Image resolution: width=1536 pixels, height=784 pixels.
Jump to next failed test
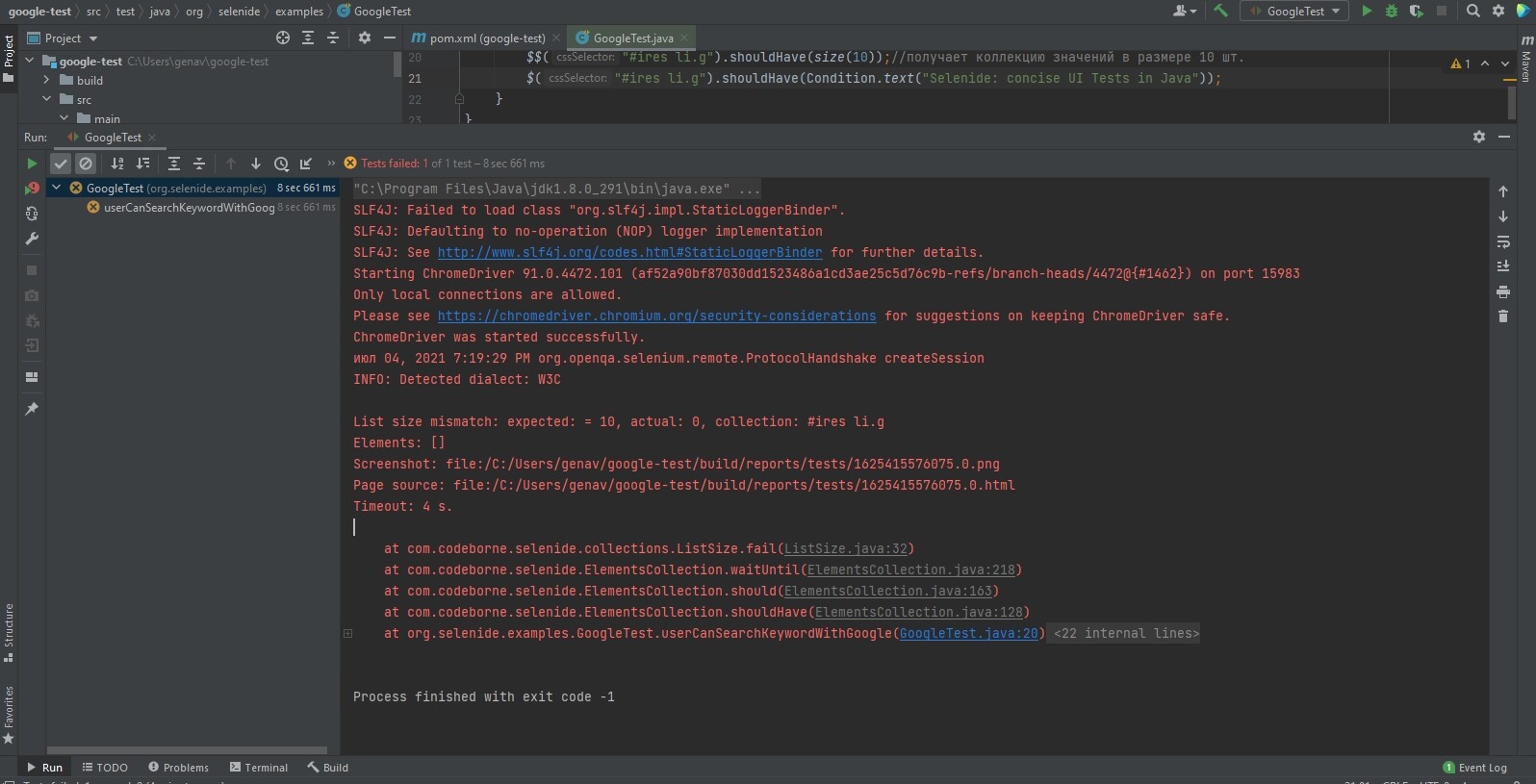(256, 164)
